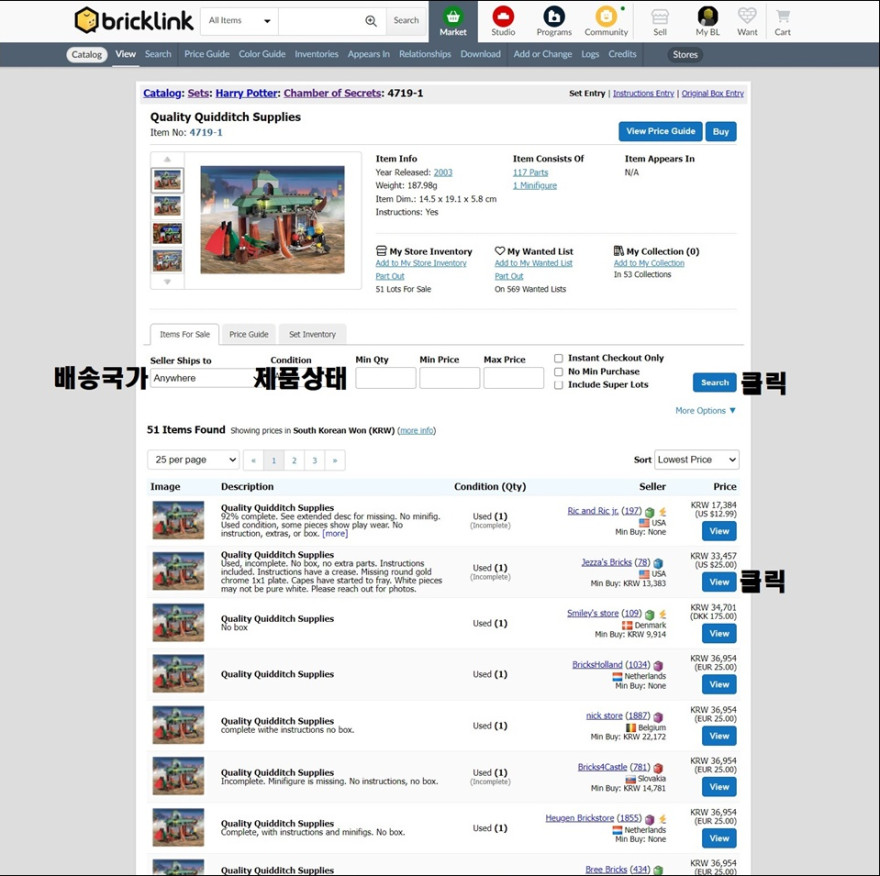Focus the Min Qty input field

pos(386,378)
